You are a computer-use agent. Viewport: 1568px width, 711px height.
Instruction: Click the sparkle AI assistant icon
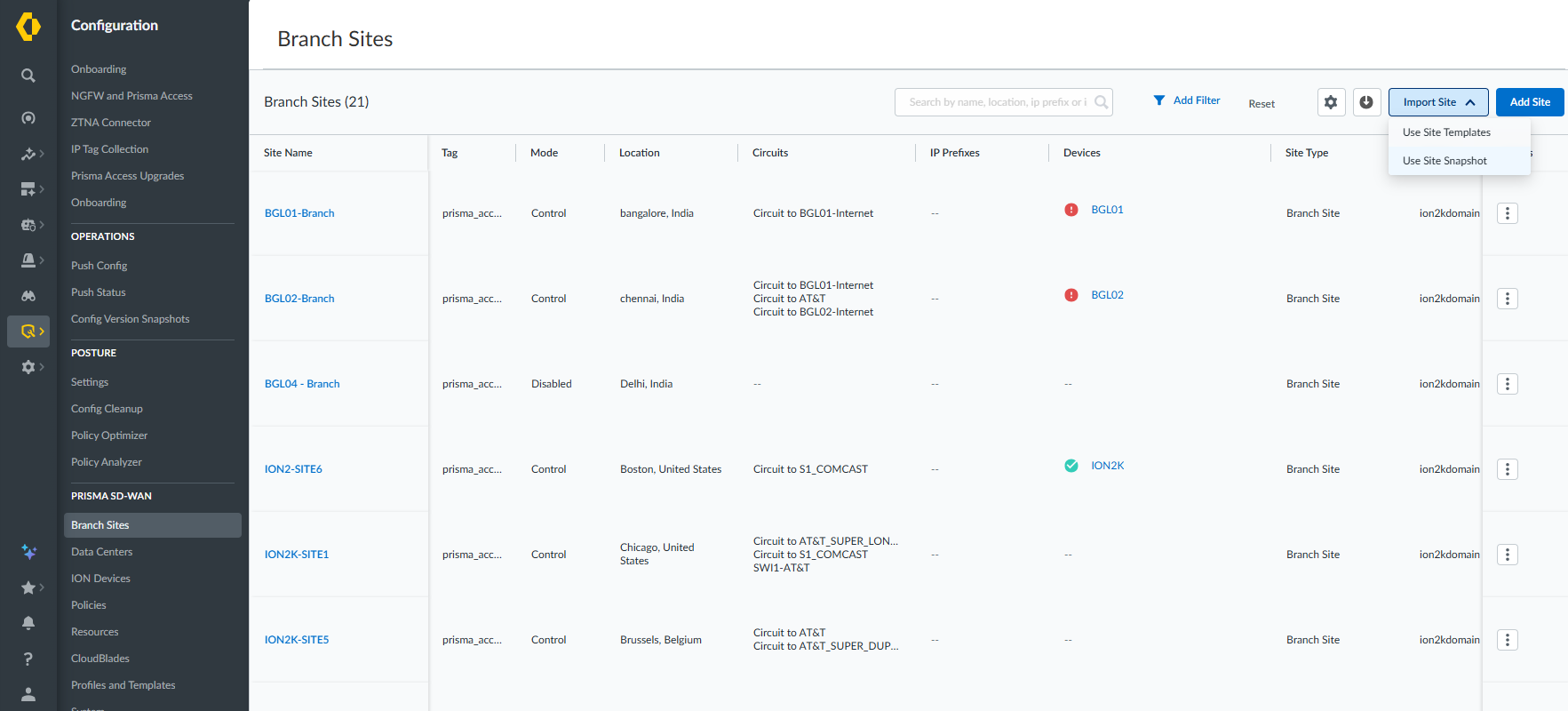(28, 552)
